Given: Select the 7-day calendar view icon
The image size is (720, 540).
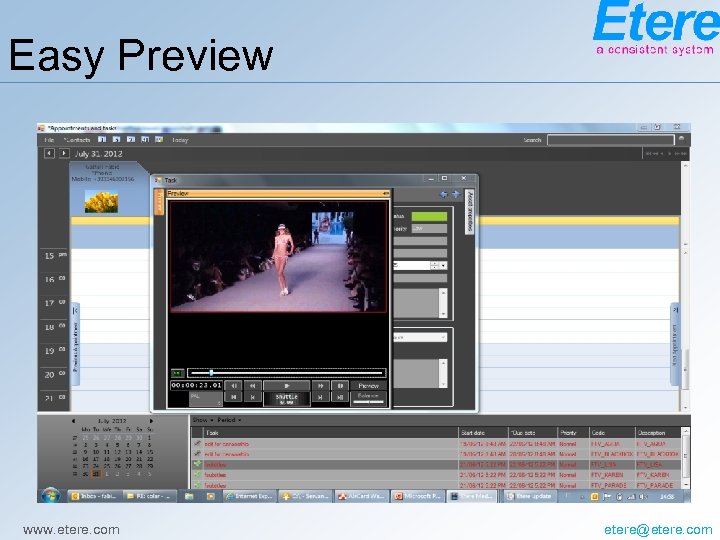Looking at the screenshot, I should click(x=131, y=139).
